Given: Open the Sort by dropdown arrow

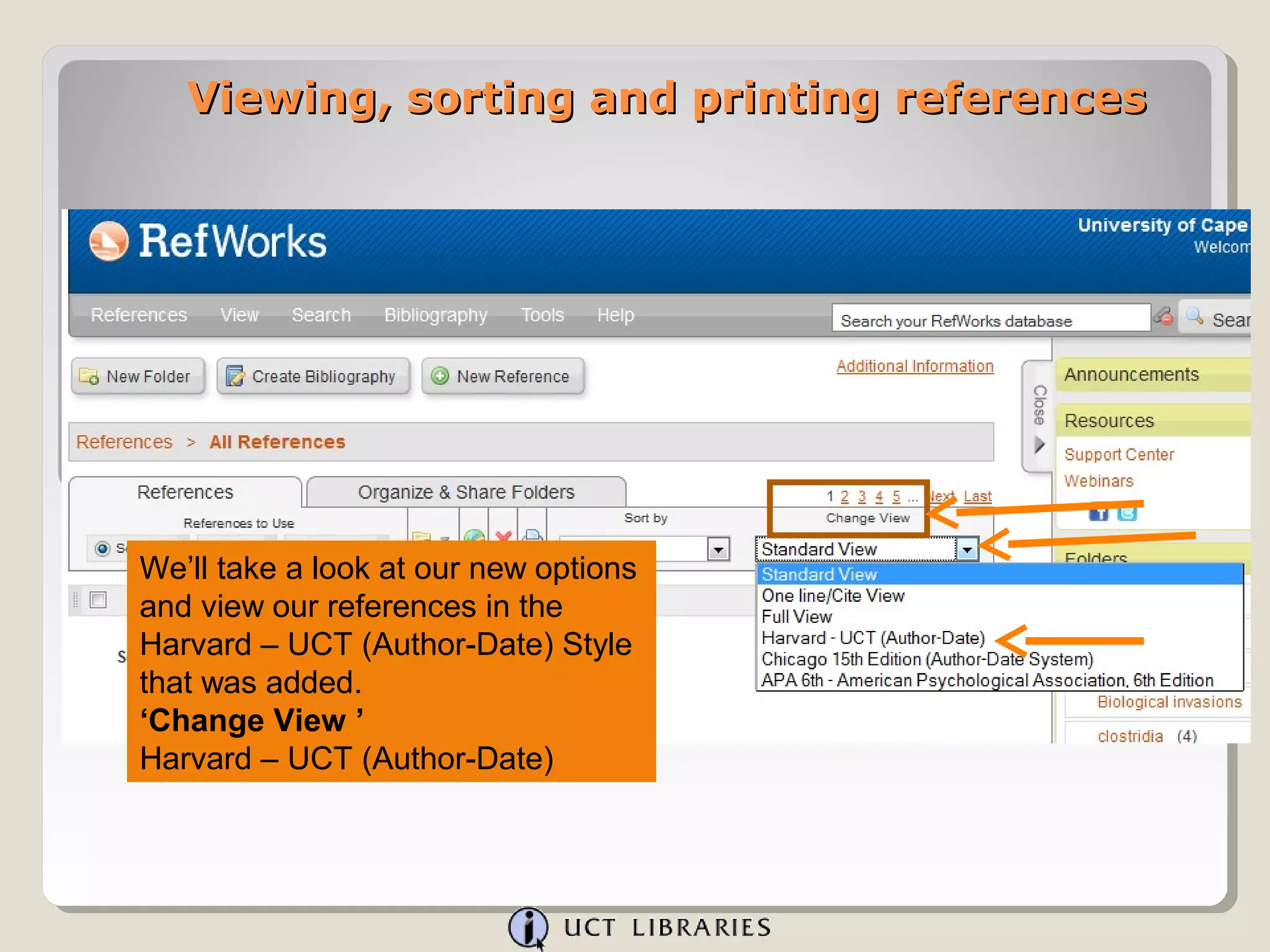Looking at the screenshot, I should click(718, 549).
